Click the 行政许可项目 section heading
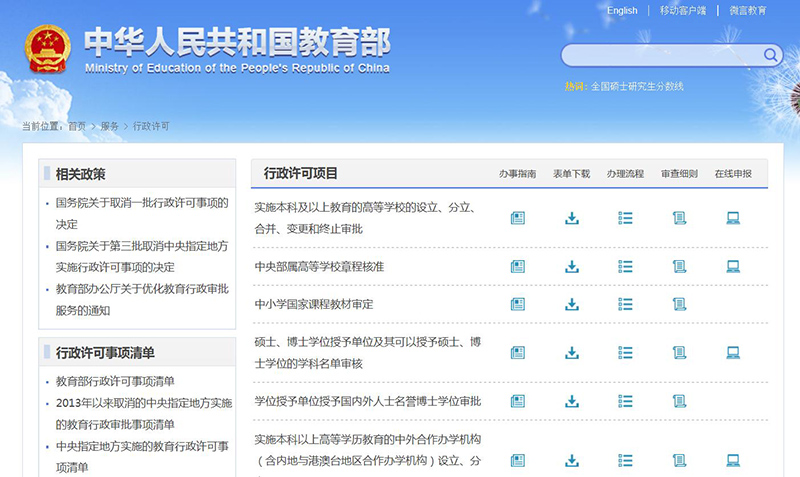This screenshot has width=800, height=477. (301, 173)
